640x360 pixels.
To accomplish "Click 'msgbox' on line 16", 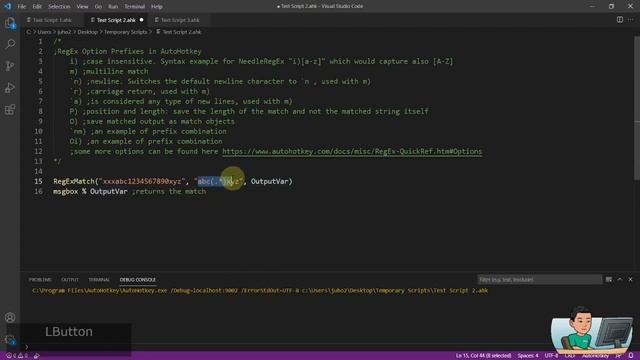I will (65, 191).
